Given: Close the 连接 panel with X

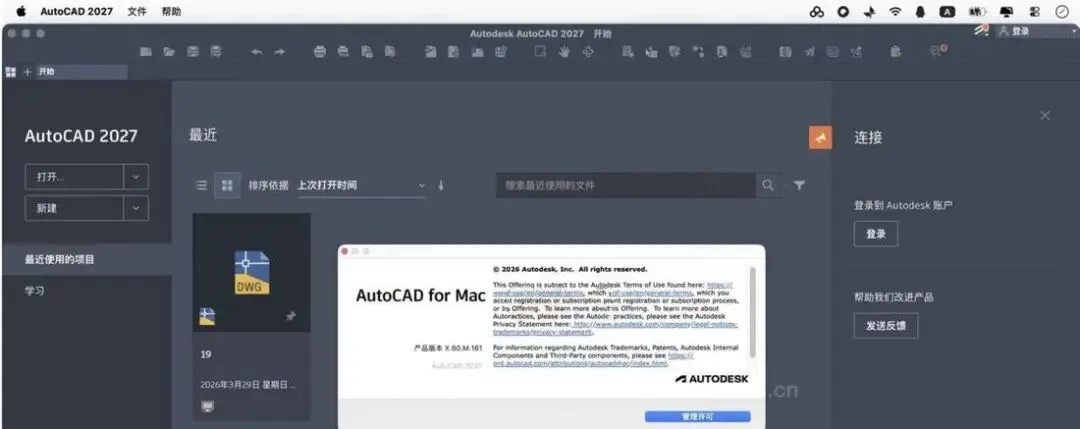Looking at the screenshot, I should coord(1045,116).
